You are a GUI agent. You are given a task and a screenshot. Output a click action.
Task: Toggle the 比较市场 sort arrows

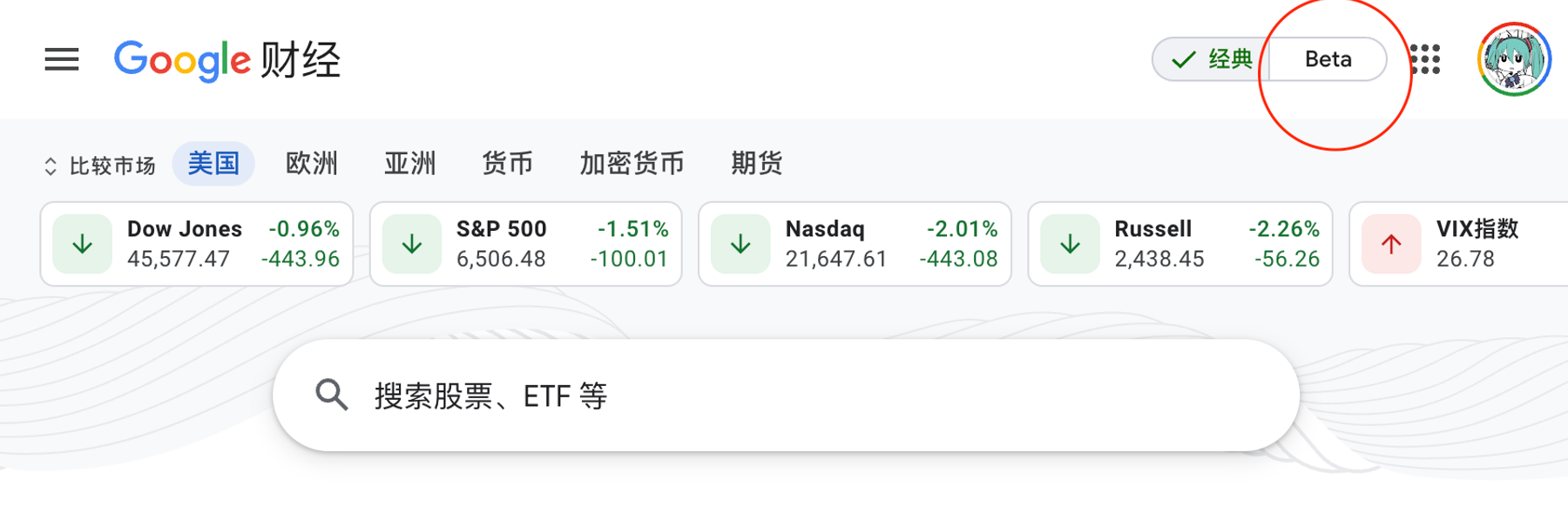(51, 164)
